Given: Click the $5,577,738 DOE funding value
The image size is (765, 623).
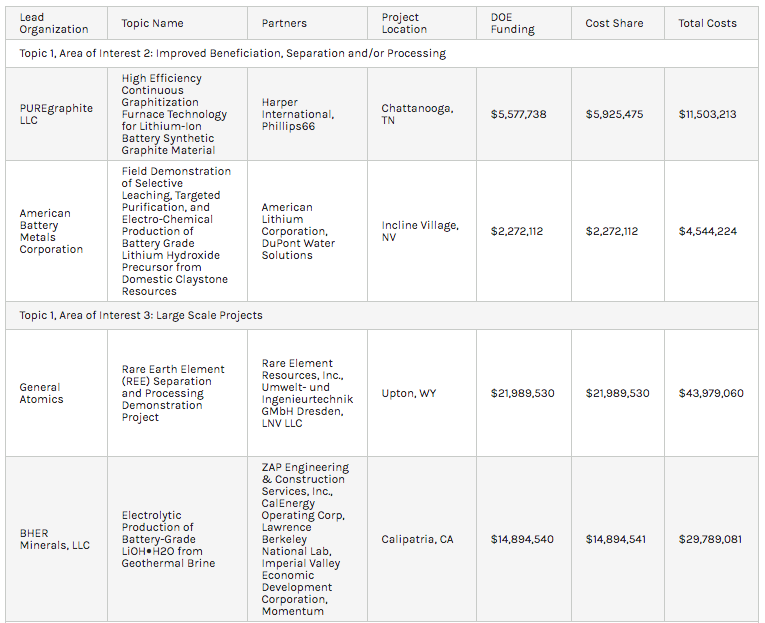Looking at the screenshot, I should tap(518, 114).
